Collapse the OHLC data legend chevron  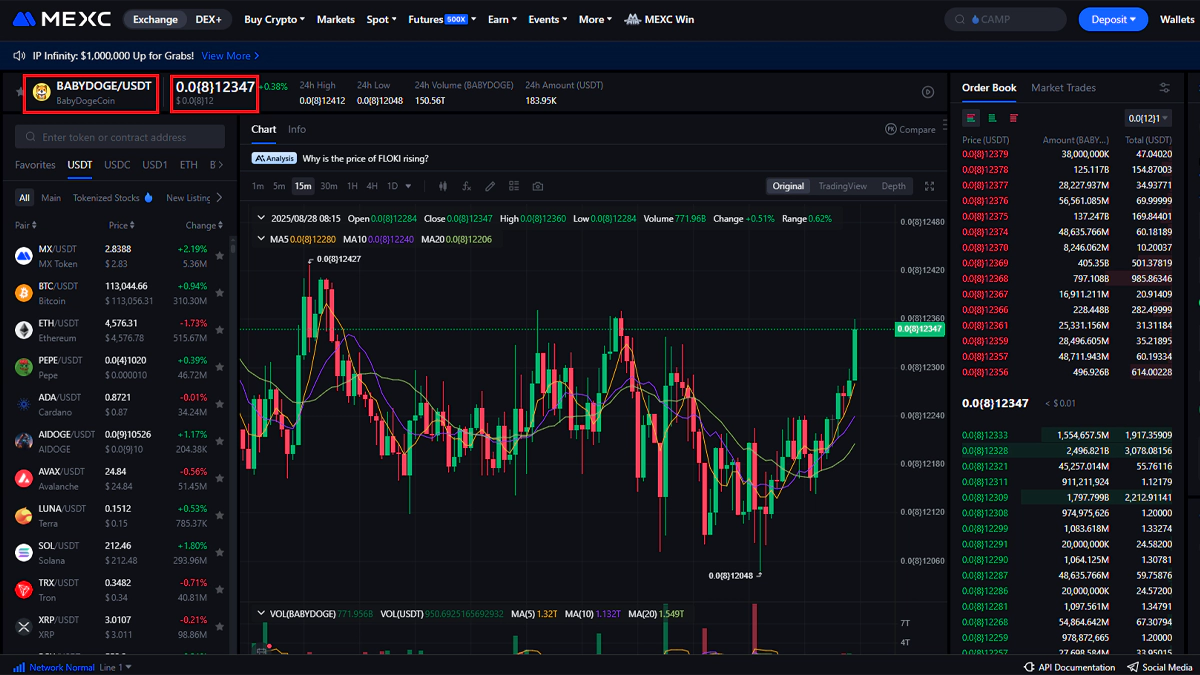point(261,217)
